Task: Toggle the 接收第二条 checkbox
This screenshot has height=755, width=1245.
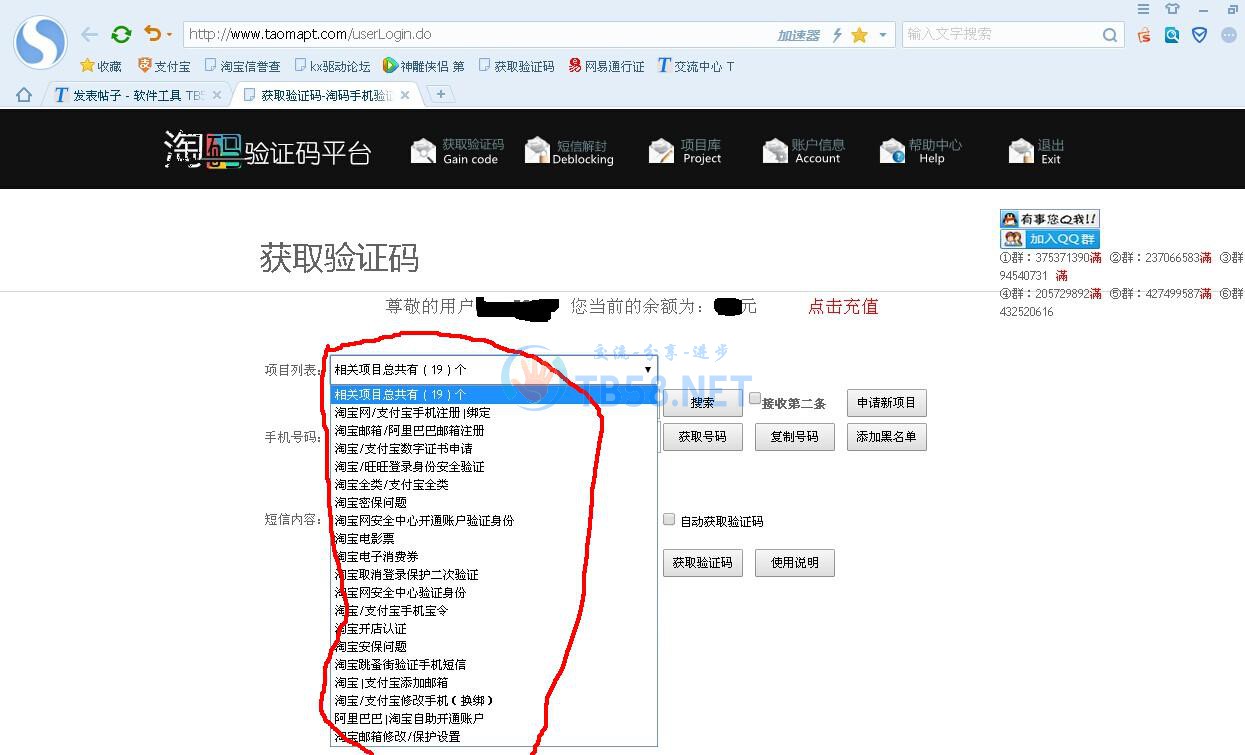Action: pos(755,399)
